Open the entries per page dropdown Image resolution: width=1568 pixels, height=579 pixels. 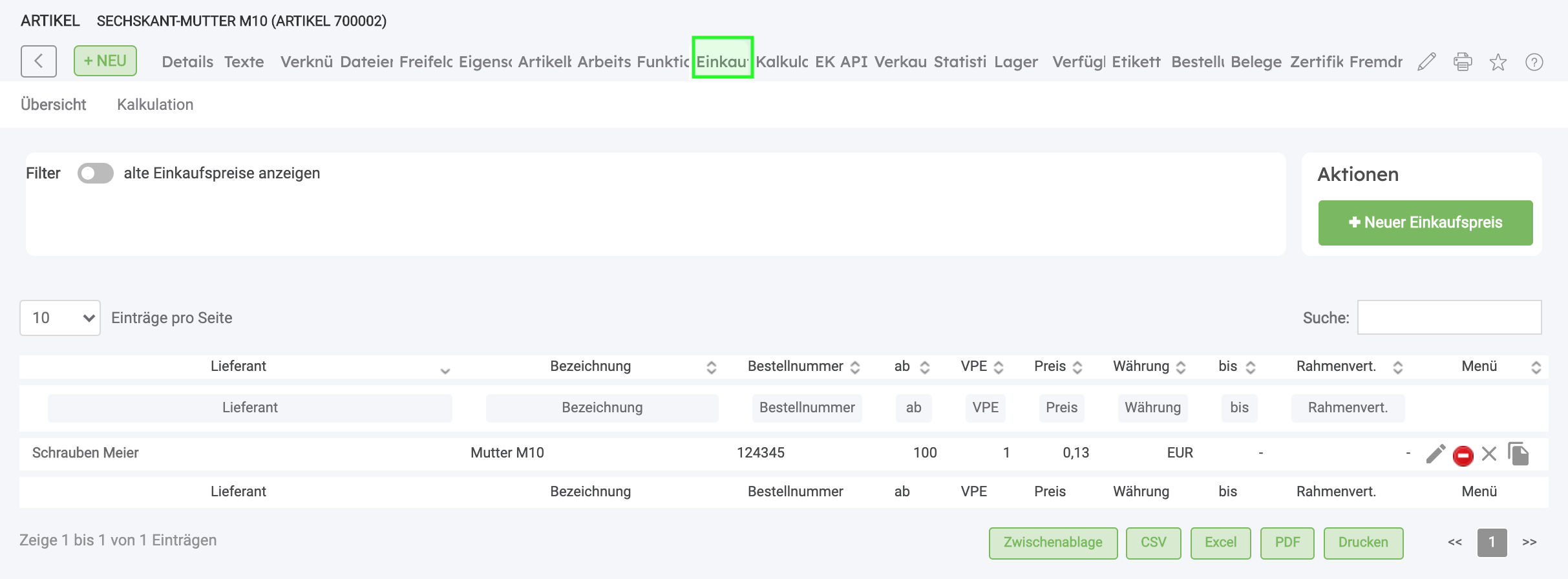pyautogui.click(x=60, y=318)
